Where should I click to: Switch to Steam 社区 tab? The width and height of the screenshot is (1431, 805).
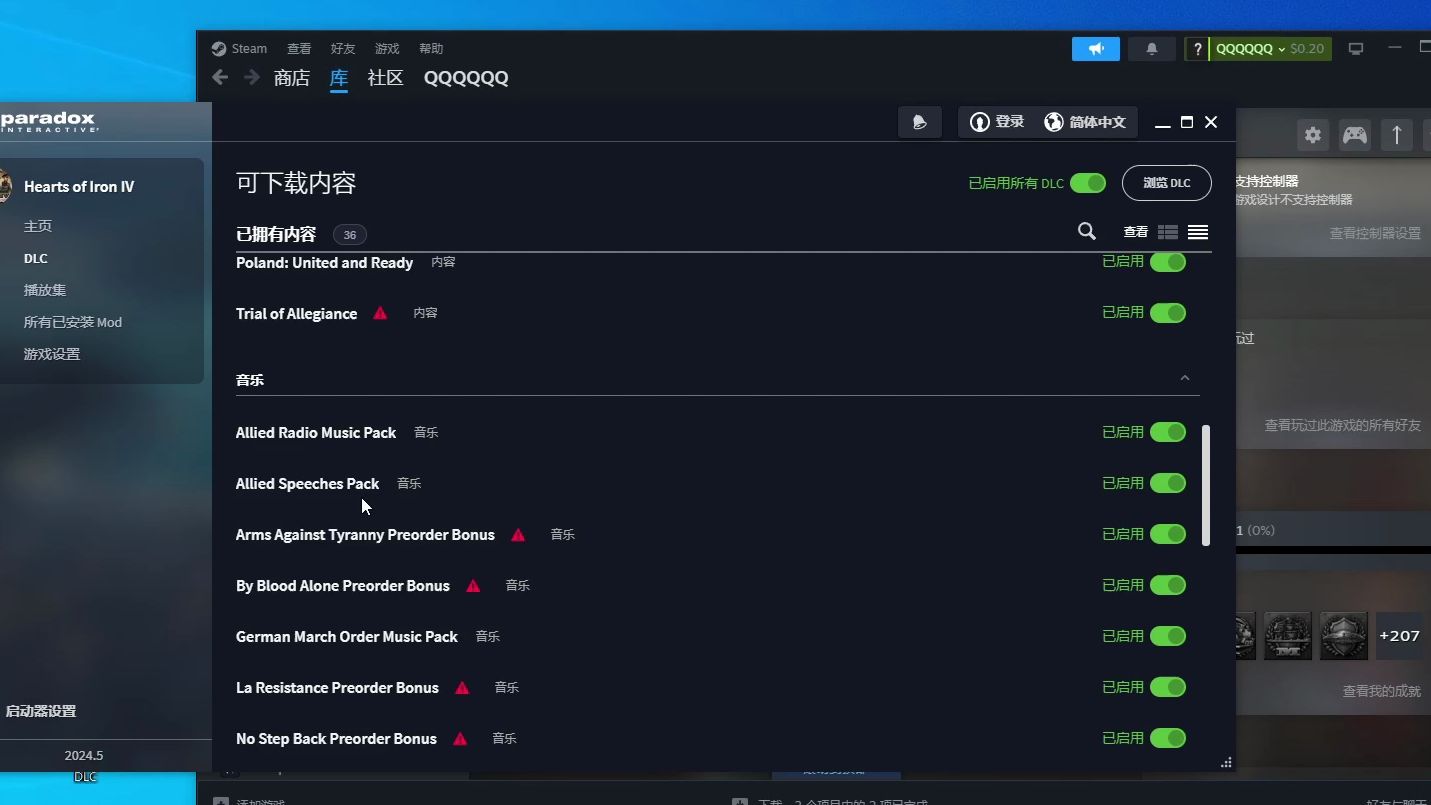tap(386, 78)
